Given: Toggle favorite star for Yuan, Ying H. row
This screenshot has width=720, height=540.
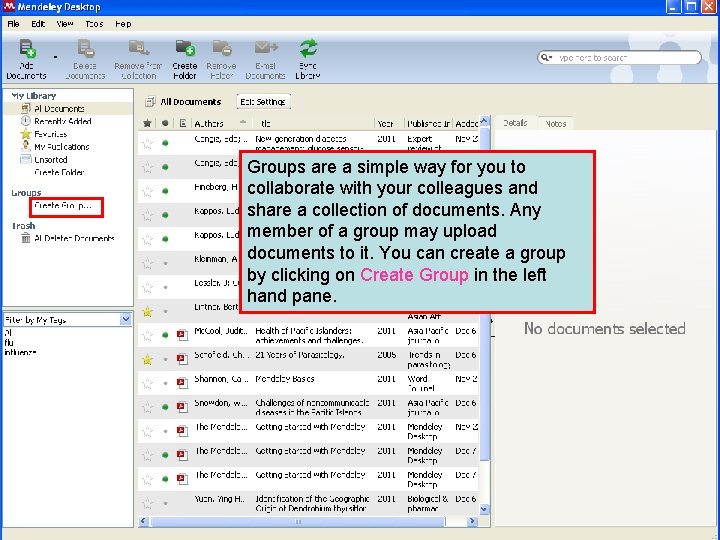Looking at the screenshot, I should pyautogui.click(x=147, y=503).
